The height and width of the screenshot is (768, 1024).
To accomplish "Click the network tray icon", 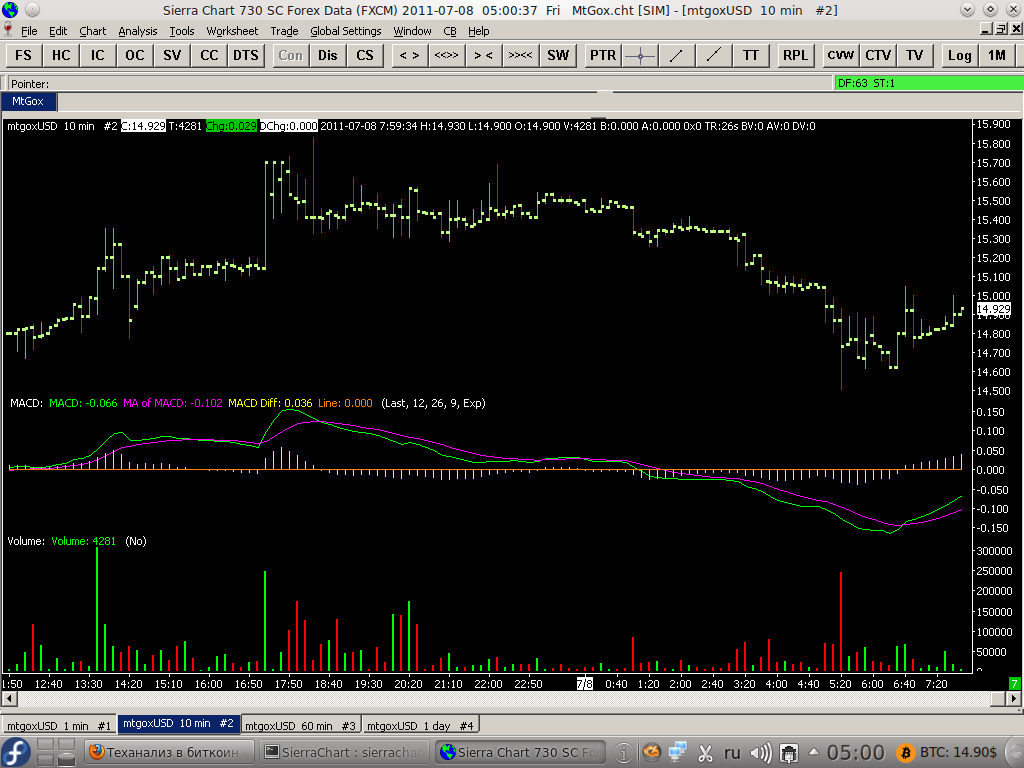I will point(678,752).
